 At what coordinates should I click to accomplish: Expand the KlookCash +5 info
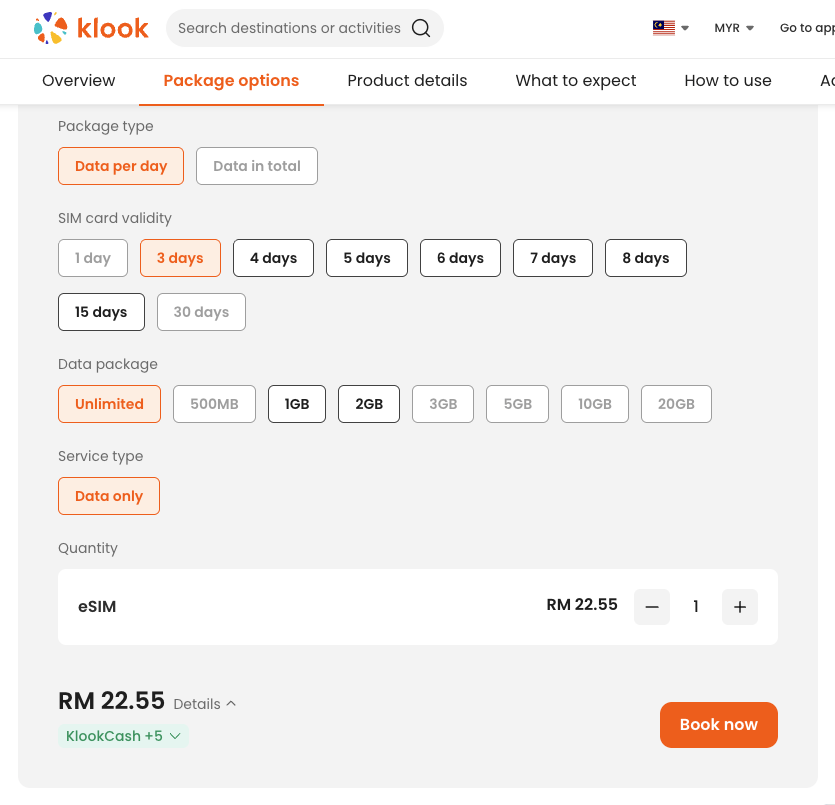click(x=123, y=736)
